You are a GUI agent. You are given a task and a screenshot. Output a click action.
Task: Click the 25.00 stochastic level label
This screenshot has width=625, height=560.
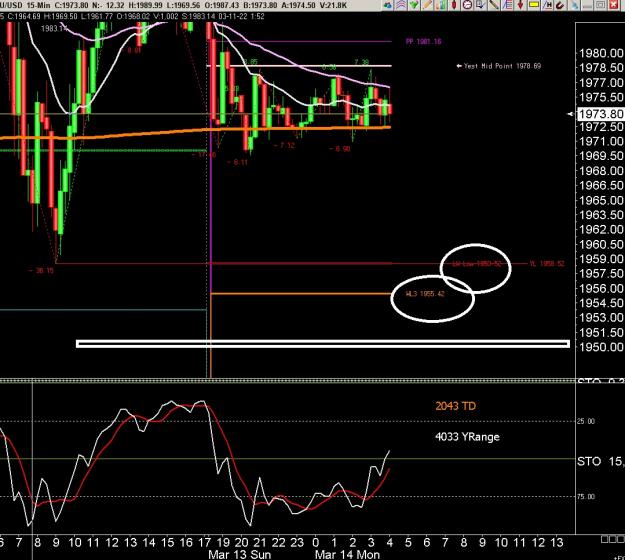pyautogui.click(x=586, y=421)
